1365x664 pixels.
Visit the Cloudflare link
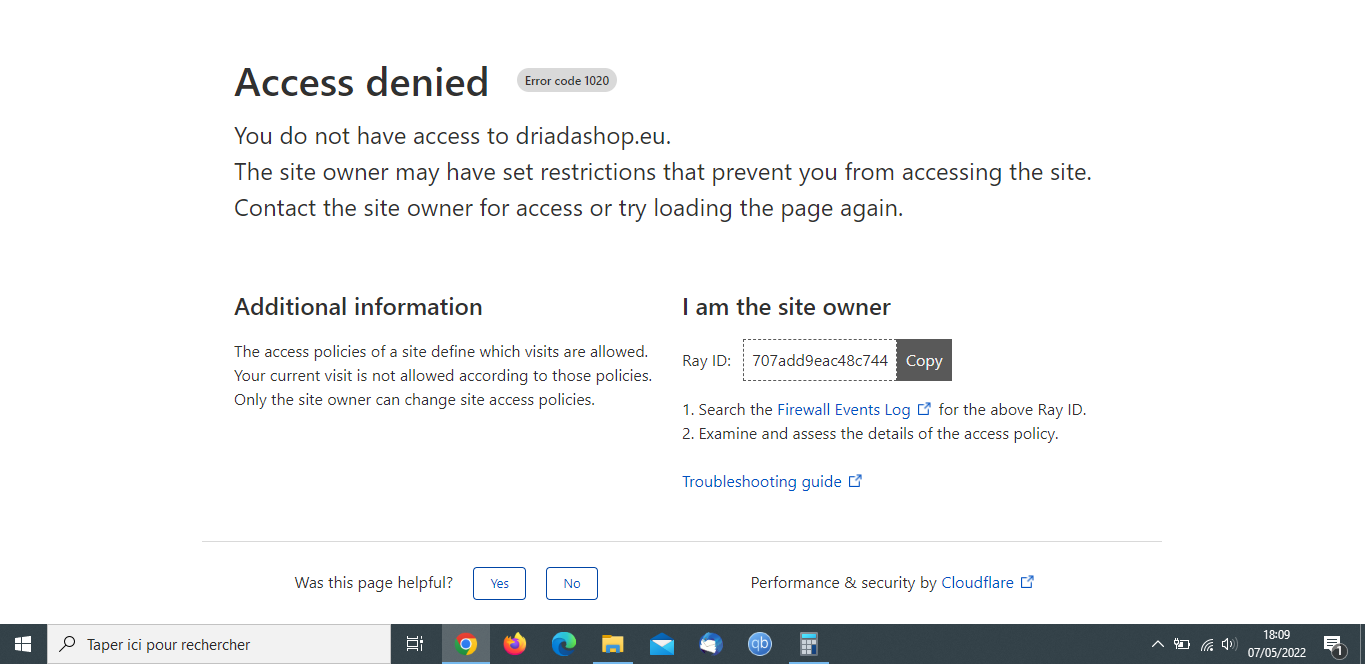pos(977,583)
